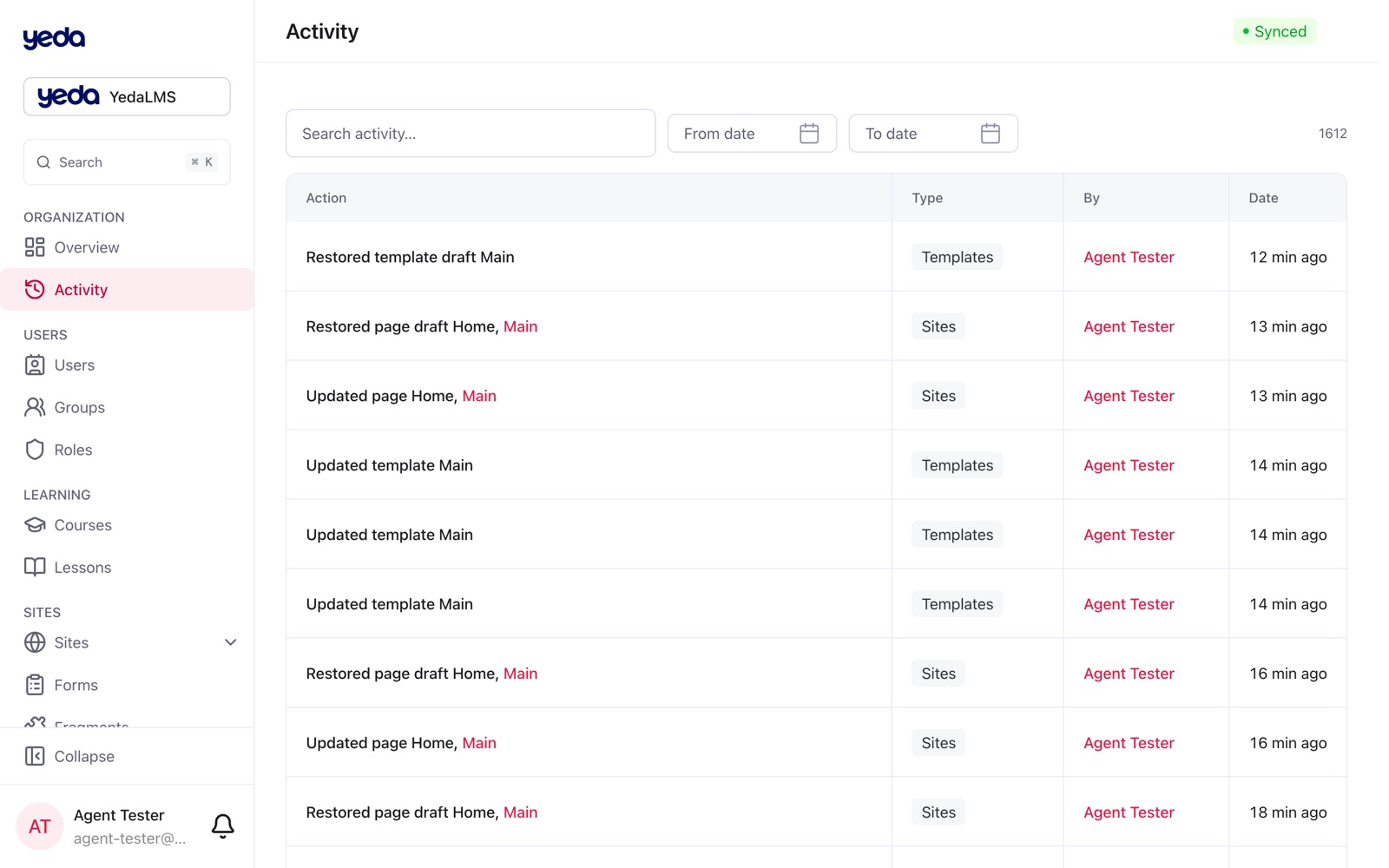Click the Type column header
The width and height of the screenshot is (1389, 868).
click(927, 198)
